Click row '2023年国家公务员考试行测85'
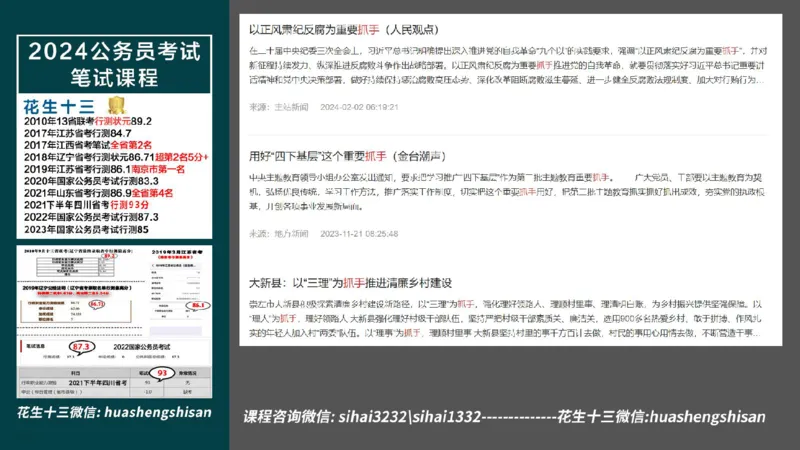This screenshot has height=450, width=800. tap(86, 230)
